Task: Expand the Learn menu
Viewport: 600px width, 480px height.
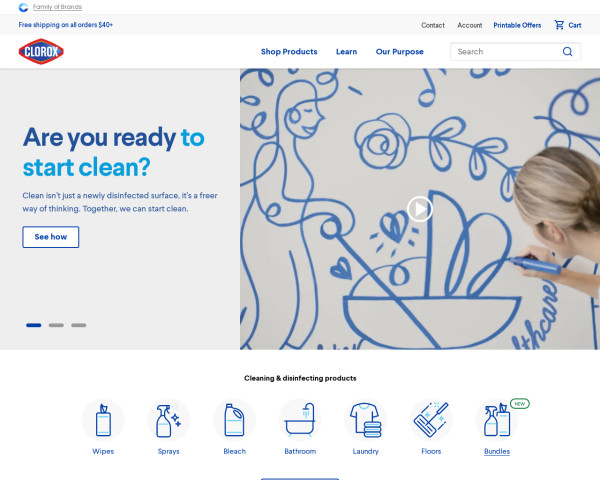Action: (346, 52)
